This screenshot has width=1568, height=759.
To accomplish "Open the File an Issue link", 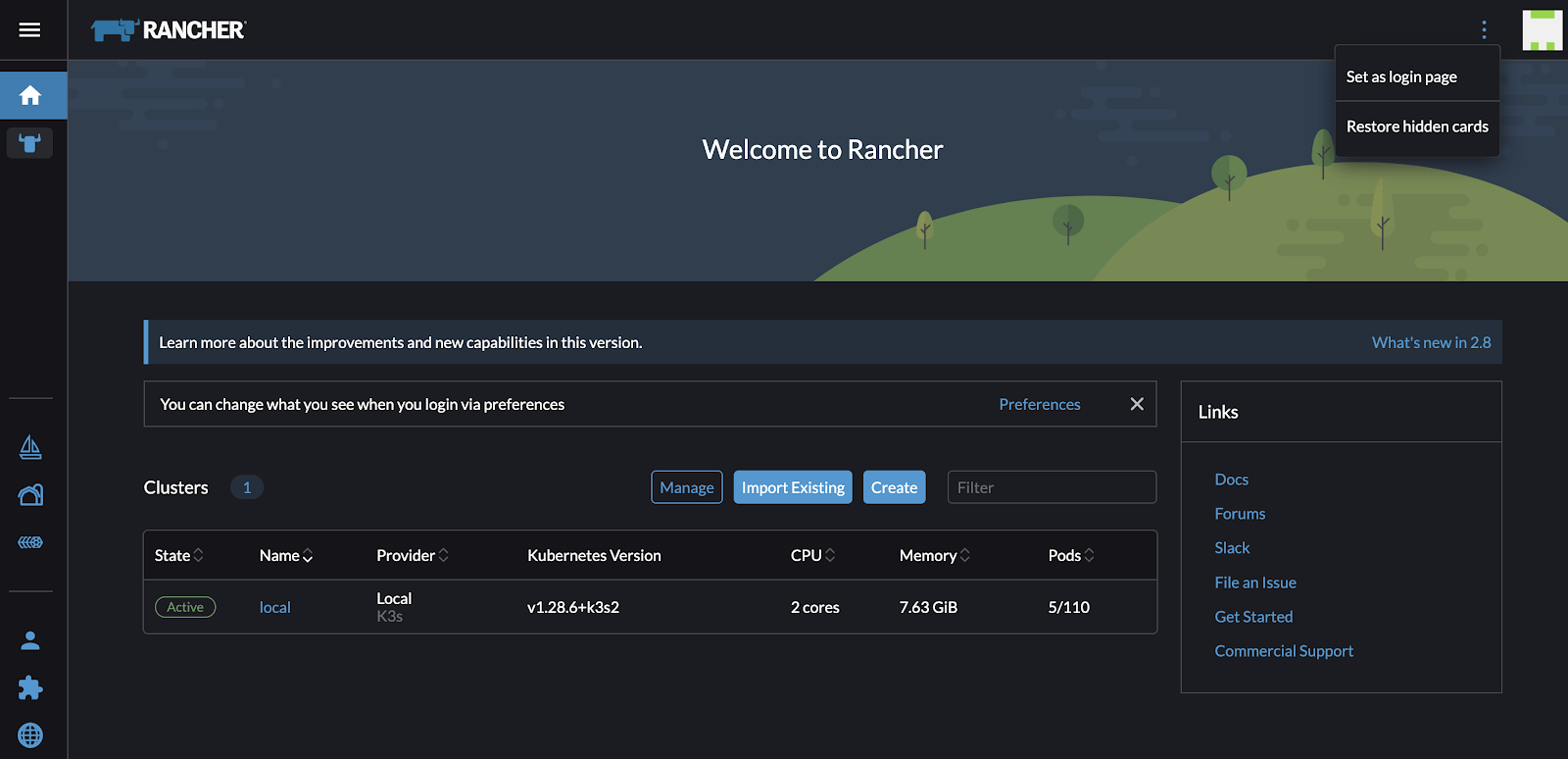I will pos(1255,582).
